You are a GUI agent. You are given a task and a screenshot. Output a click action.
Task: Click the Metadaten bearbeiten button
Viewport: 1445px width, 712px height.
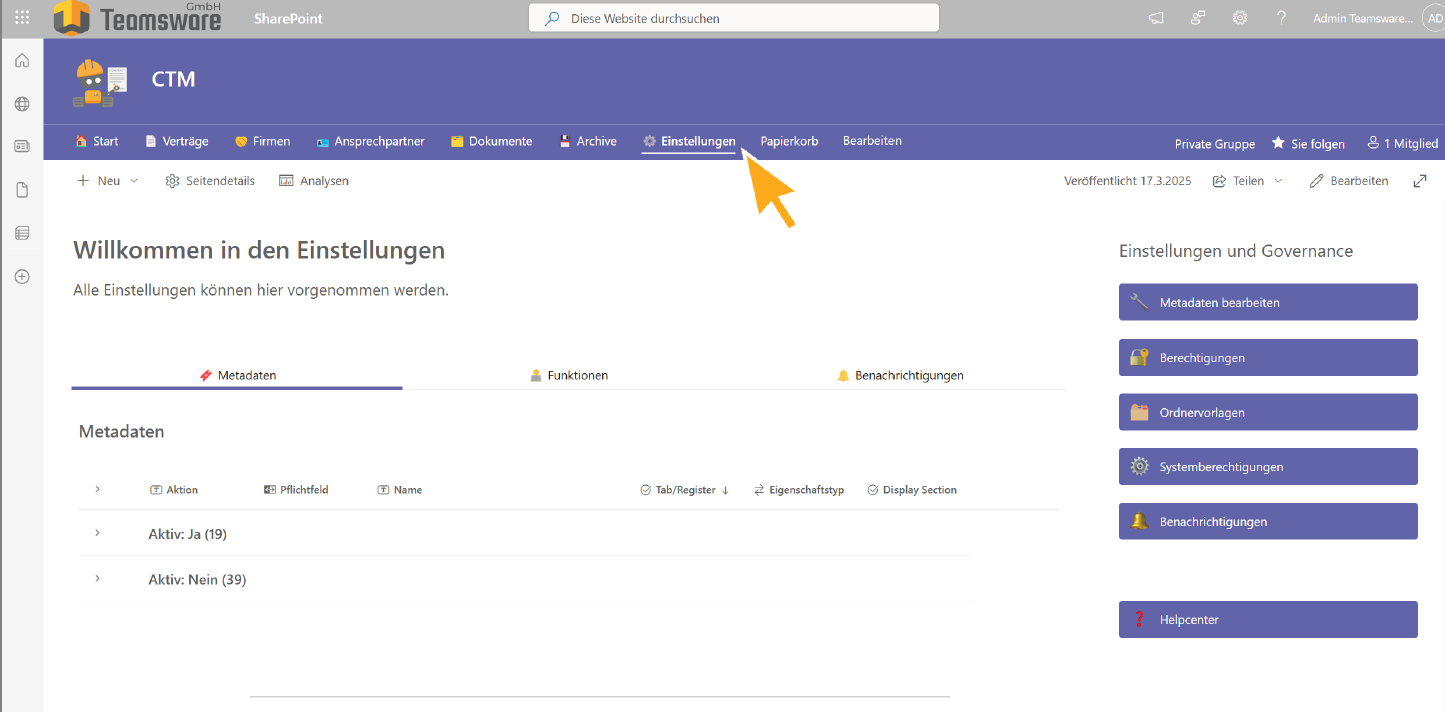point(1267,302)
